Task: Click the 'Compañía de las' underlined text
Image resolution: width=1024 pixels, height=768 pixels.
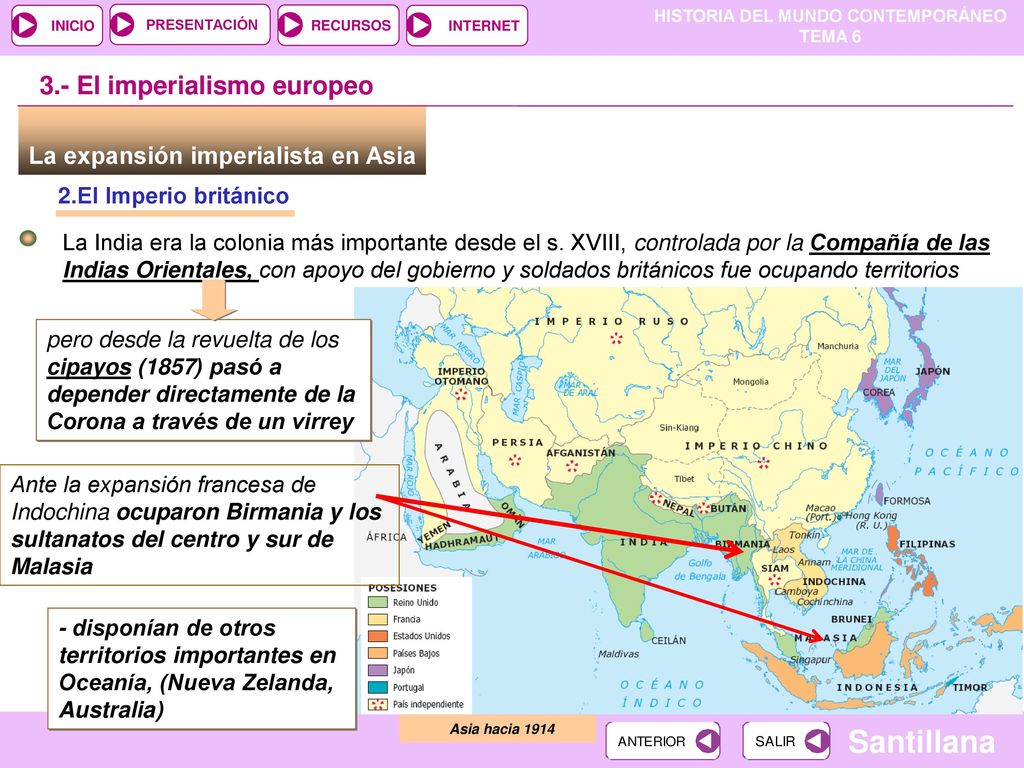Action: (x=900, y=243)
